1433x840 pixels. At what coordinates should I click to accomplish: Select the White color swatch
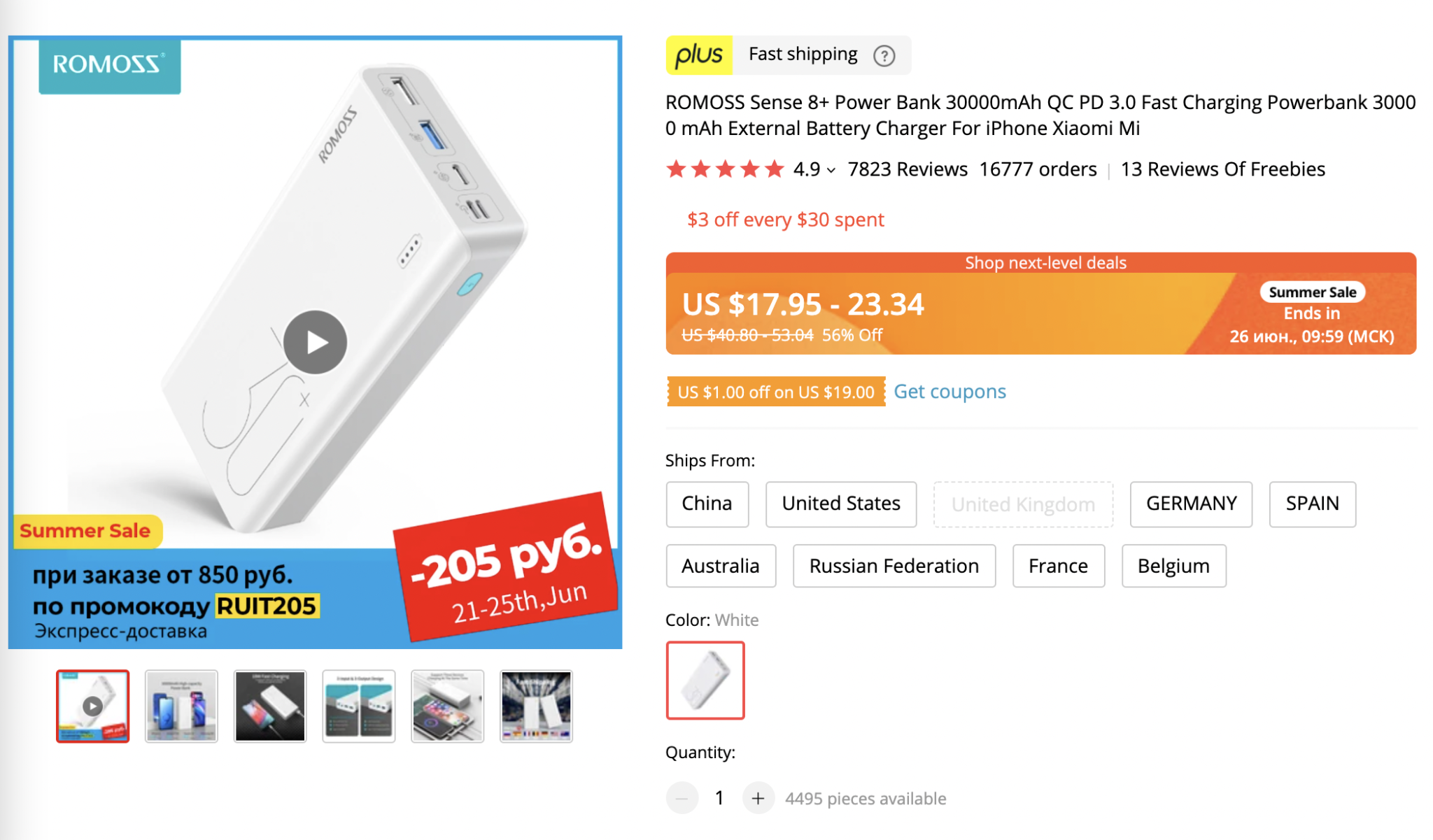[705, 679]
